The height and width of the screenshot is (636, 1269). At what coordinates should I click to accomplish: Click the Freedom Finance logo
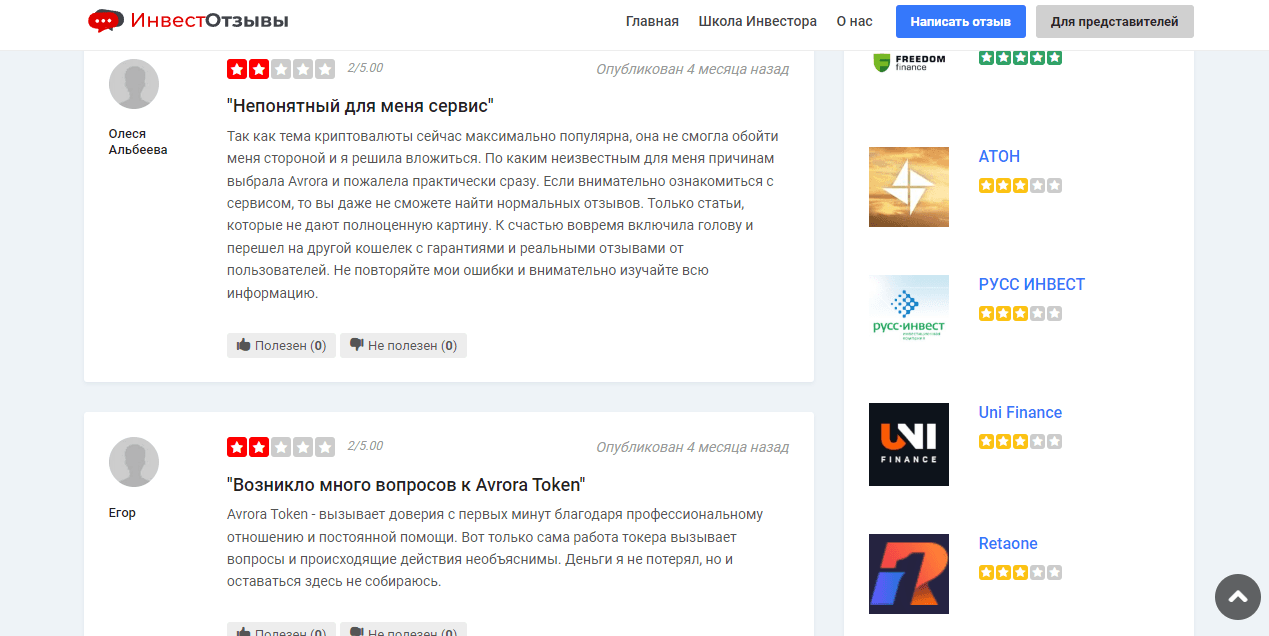[x=908, y=62]
